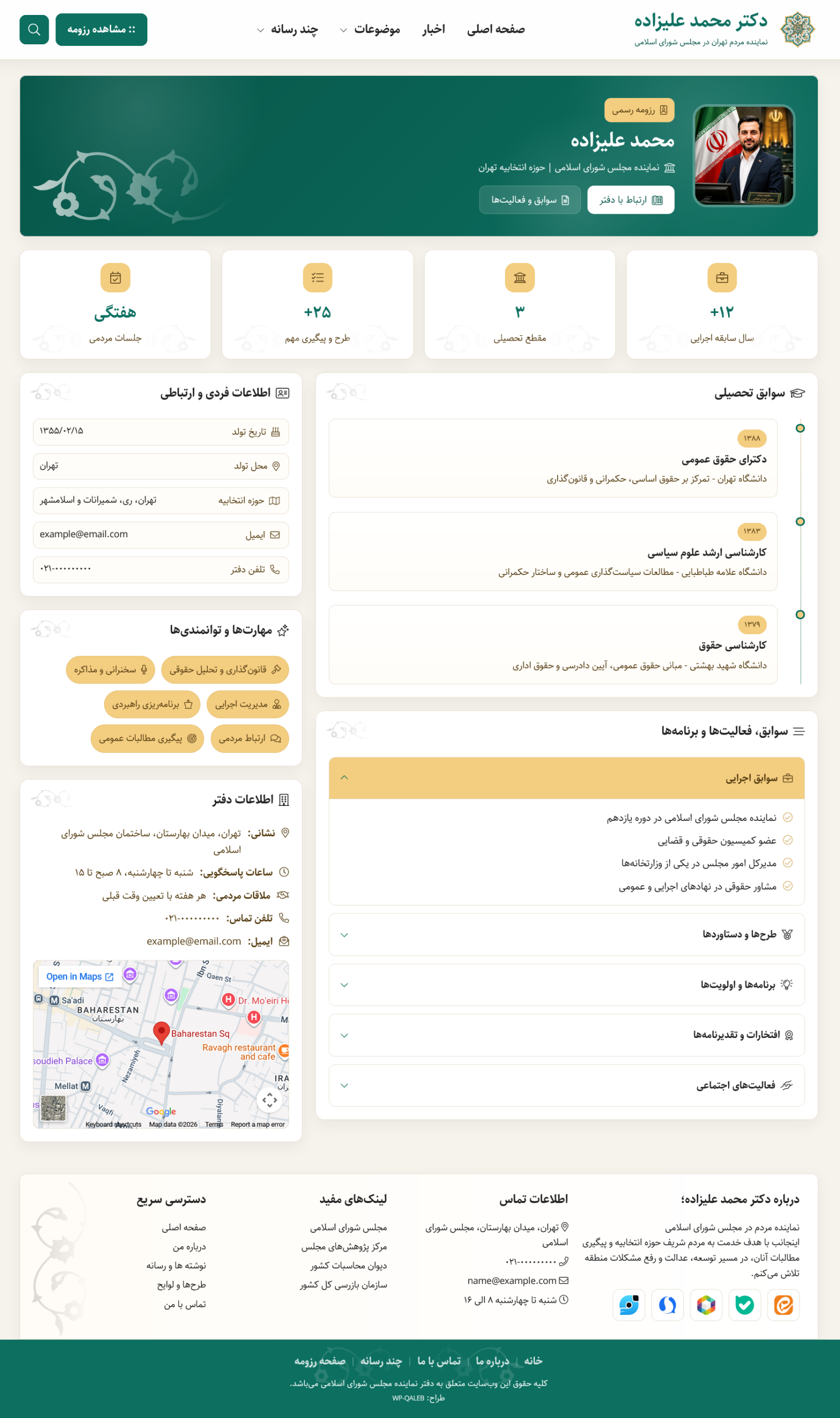Viewport: 840px width, 1418px height.
Task: Expand the فعالیت‌های اجتماعی accordion
Action: [x=566, y=1086]
